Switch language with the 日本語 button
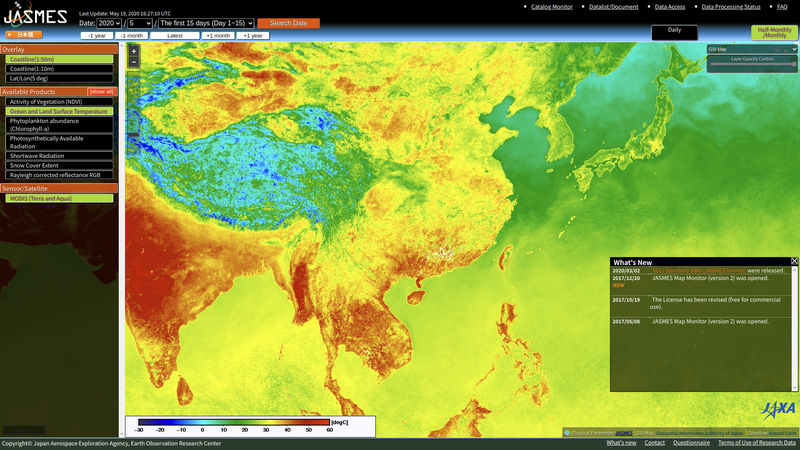The height and width of the screenshot is (450, 800). tap(22, 35)
